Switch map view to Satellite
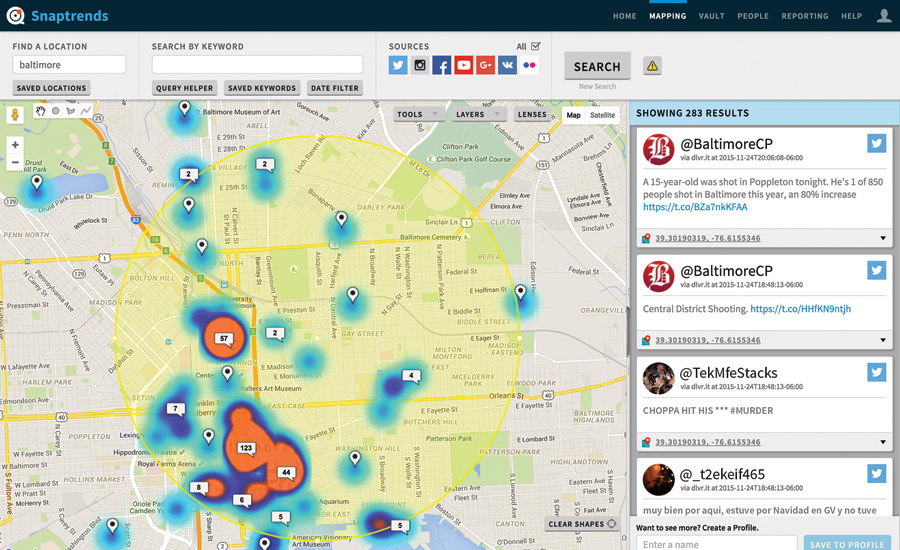Image resolution: width=900 pixels, height=550 pixels. 603,115
